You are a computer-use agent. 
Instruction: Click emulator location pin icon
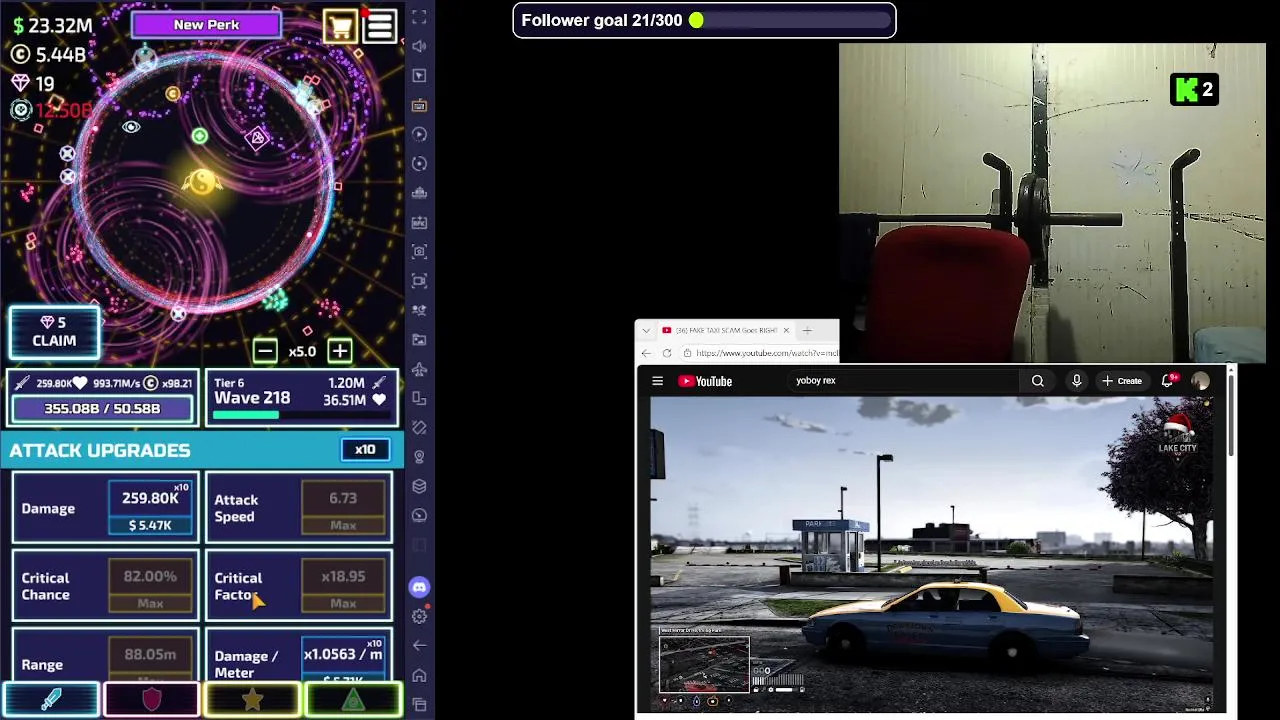click(x=419, y=457)
